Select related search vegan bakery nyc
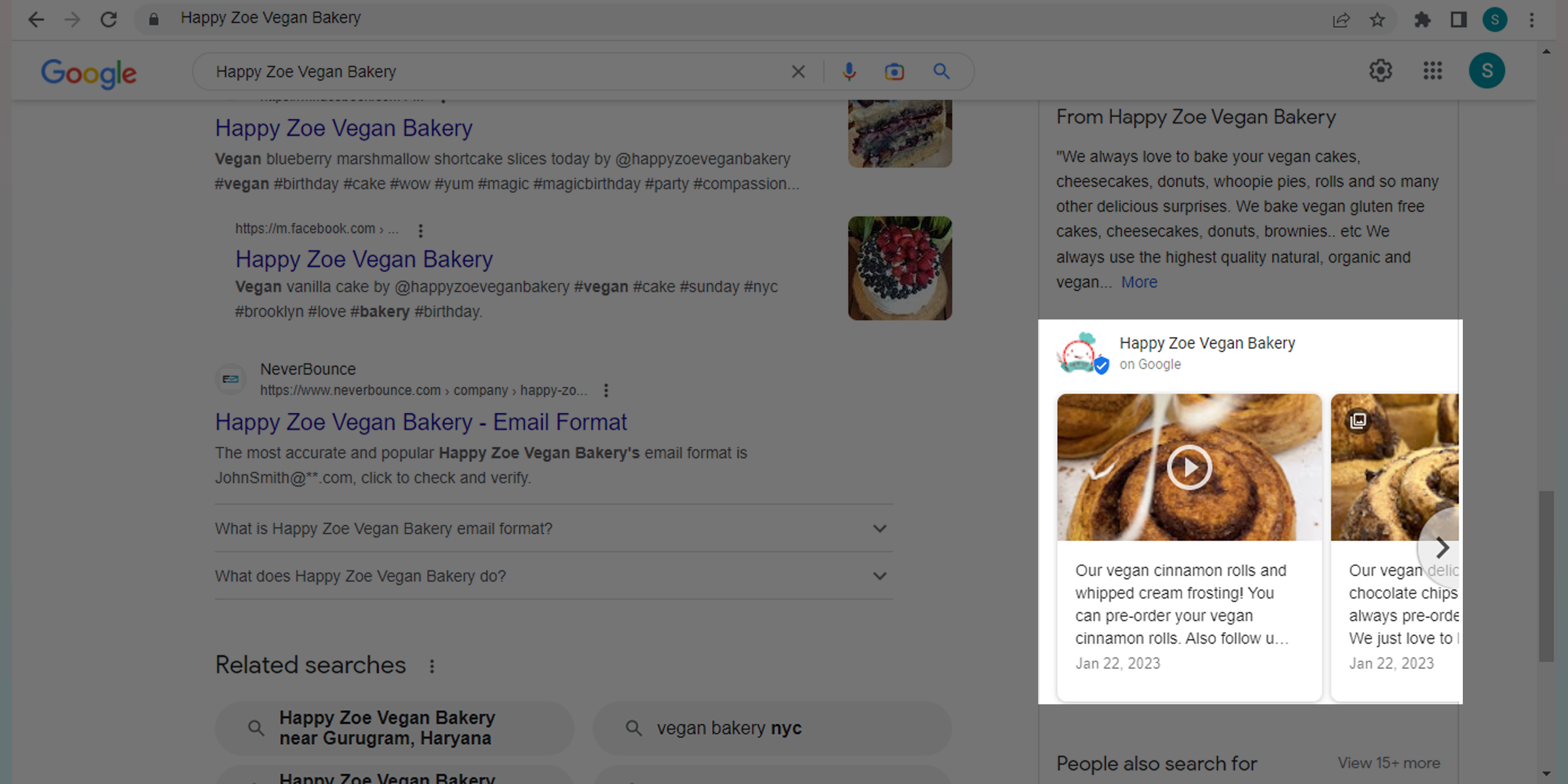Viewport: 1568px width, 784px height. (772, 728)
